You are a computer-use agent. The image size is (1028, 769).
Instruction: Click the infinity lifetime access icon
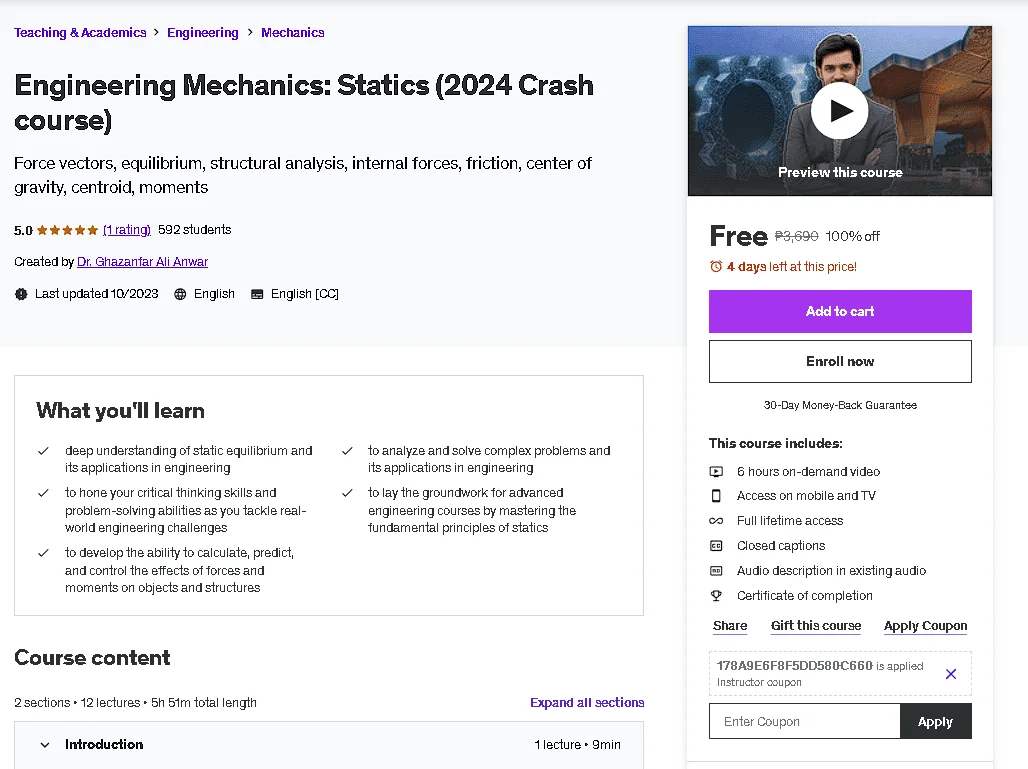716,521
